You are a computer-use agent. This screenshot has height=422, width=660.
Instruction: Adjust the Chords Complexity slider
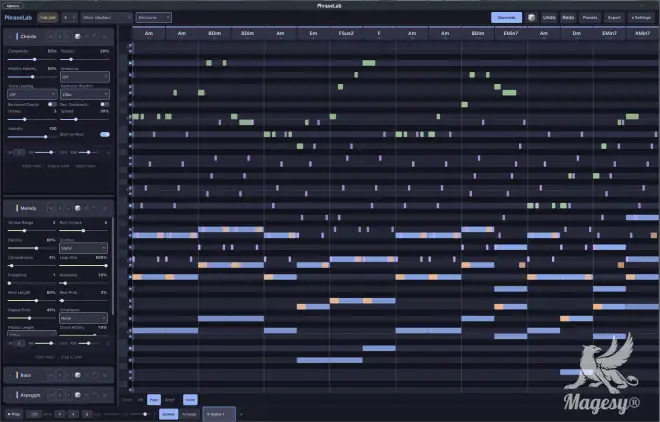[32, 59]
